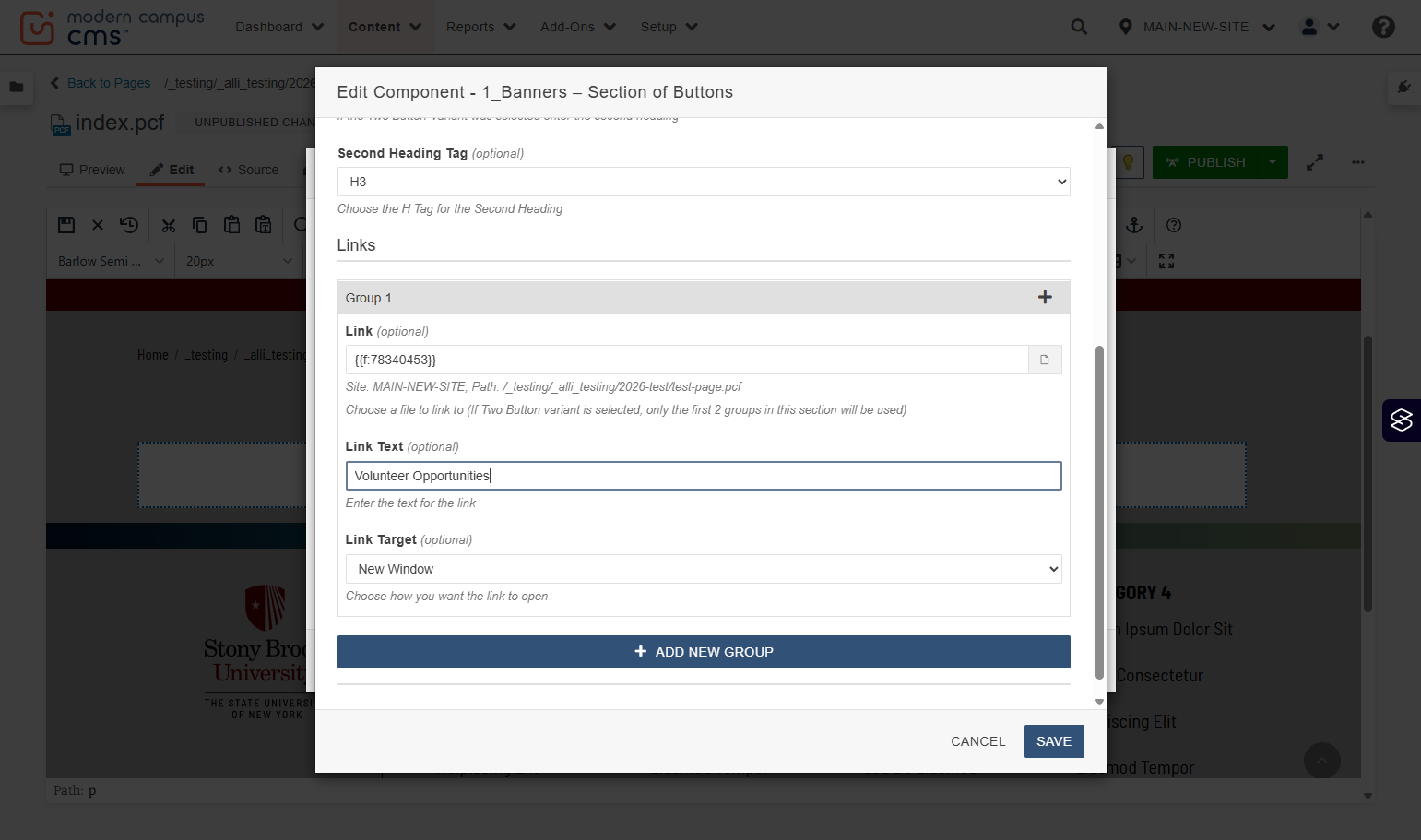Click the paste clipboard icon

(x=231, y=225)
